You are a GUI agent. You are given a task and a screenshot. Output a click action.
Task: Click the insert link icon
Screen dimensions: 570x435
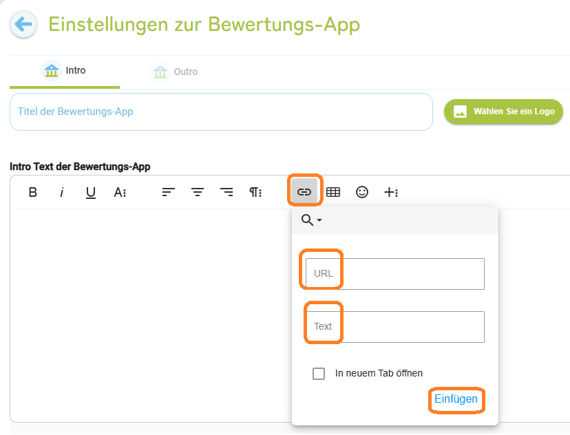pyautogui.click(x=304, y=192)
